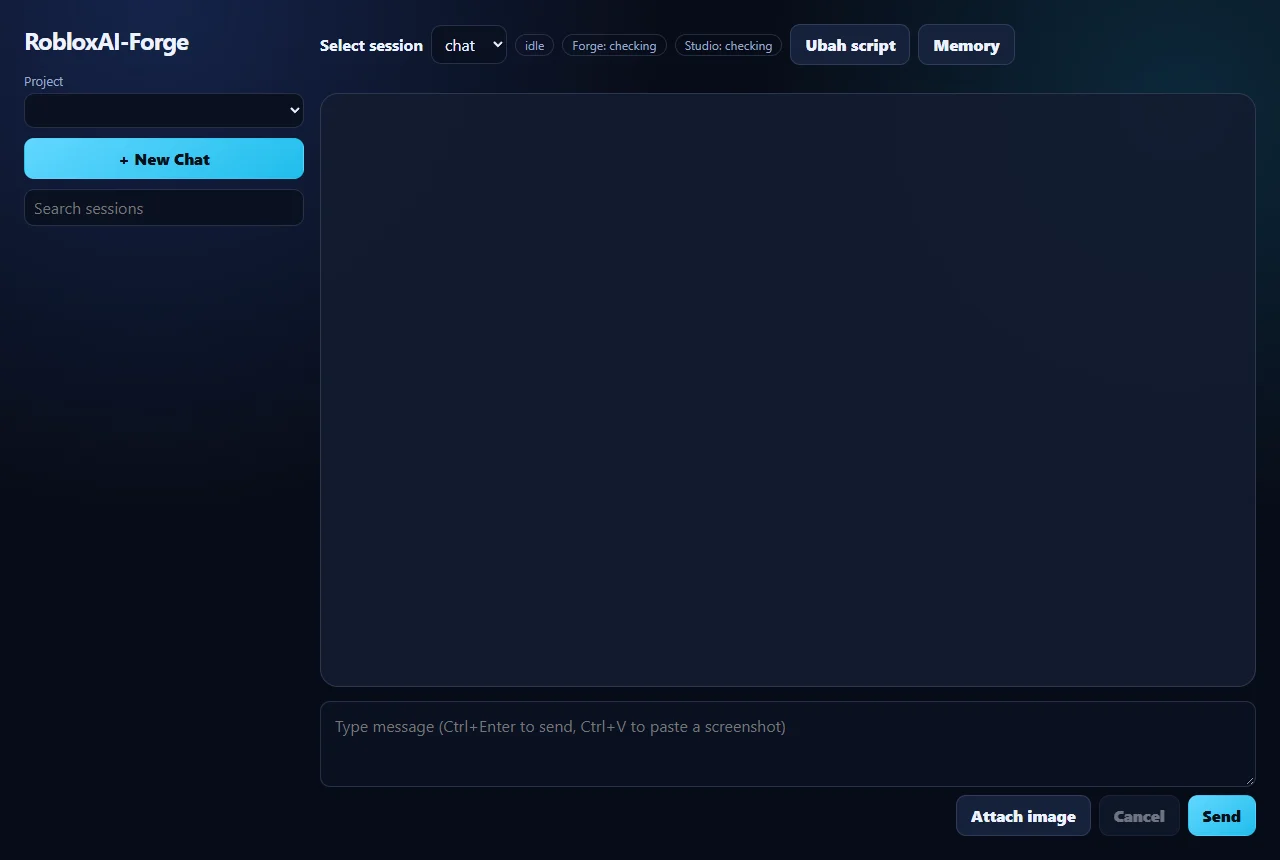
Task: Click the Cancel button
Action: point(1139,816)
